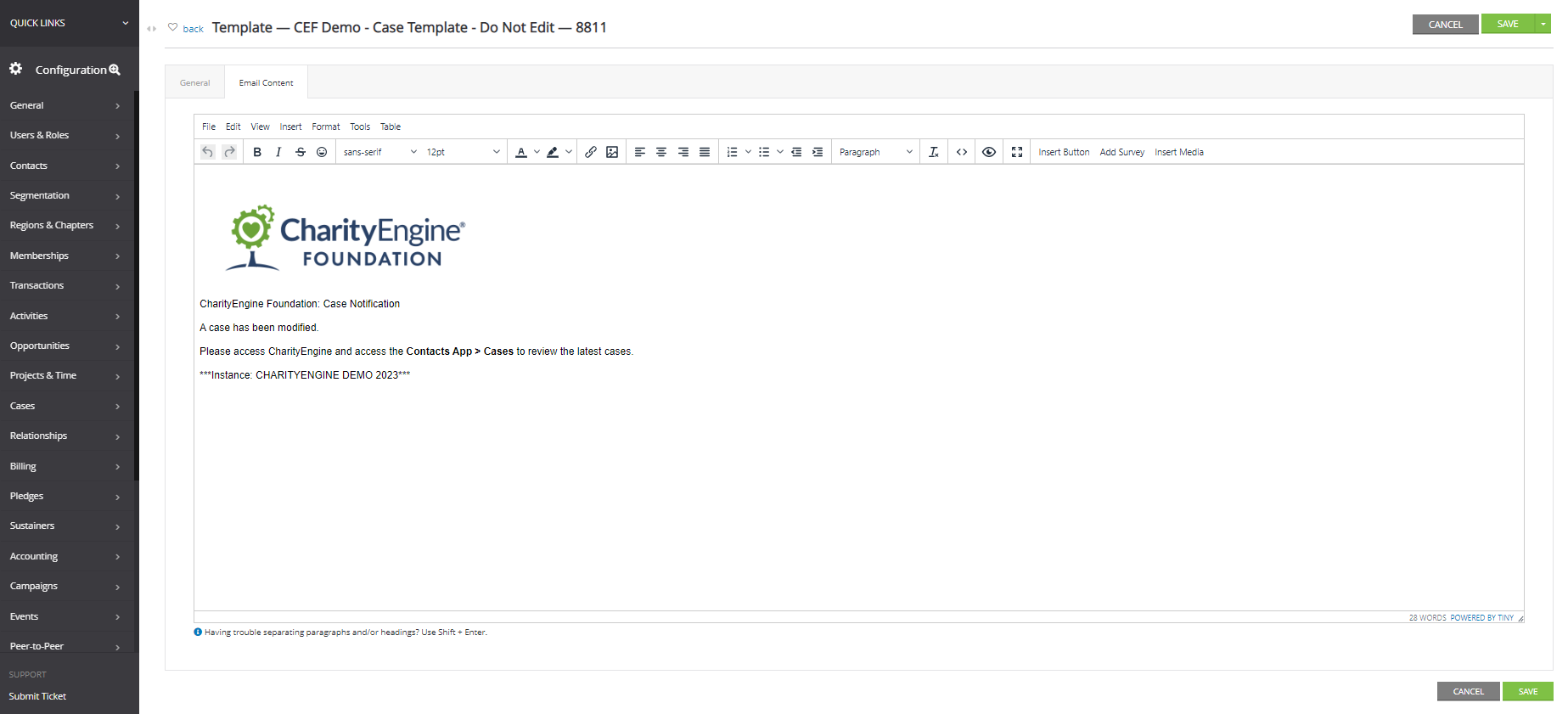Decrease paragraph indent
Screen dimensions: 1568x714
coord(796,152)
